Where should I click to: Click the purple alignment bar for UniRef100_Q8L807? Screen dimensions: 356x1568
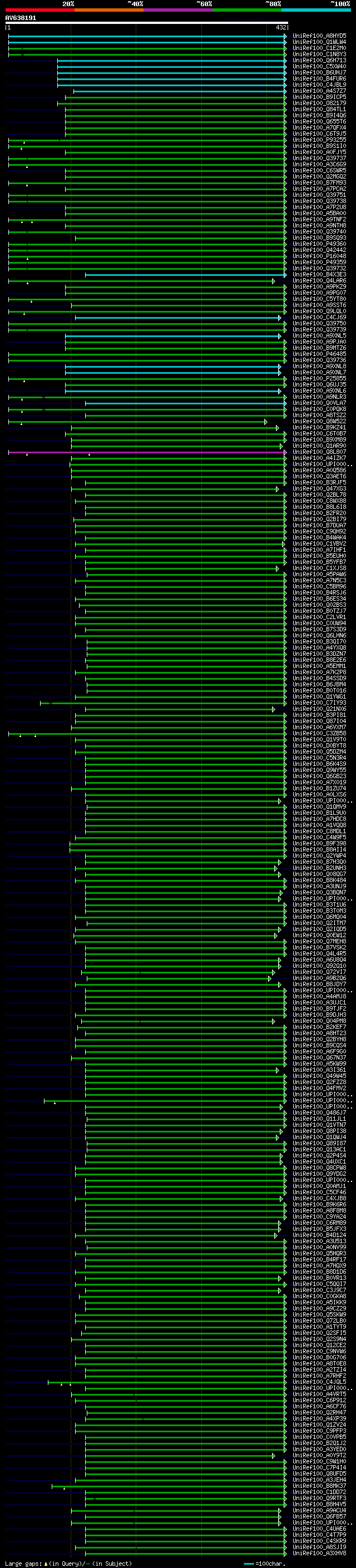(147, 452)
